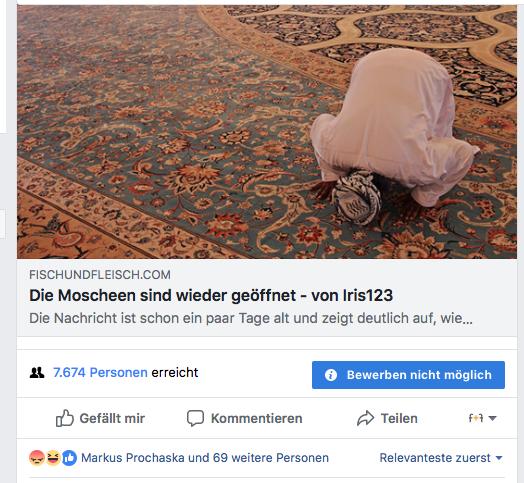
Task: Open article headline Die Moscheen sind wieder geöffnet
Action: click(211, 295)
